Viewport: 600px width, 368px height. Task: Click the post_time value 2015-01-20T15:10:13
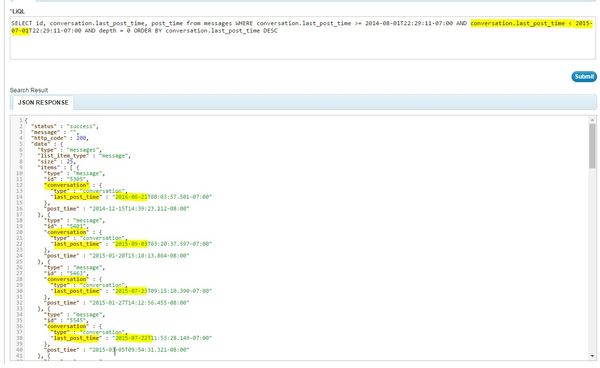click(139, 256)
